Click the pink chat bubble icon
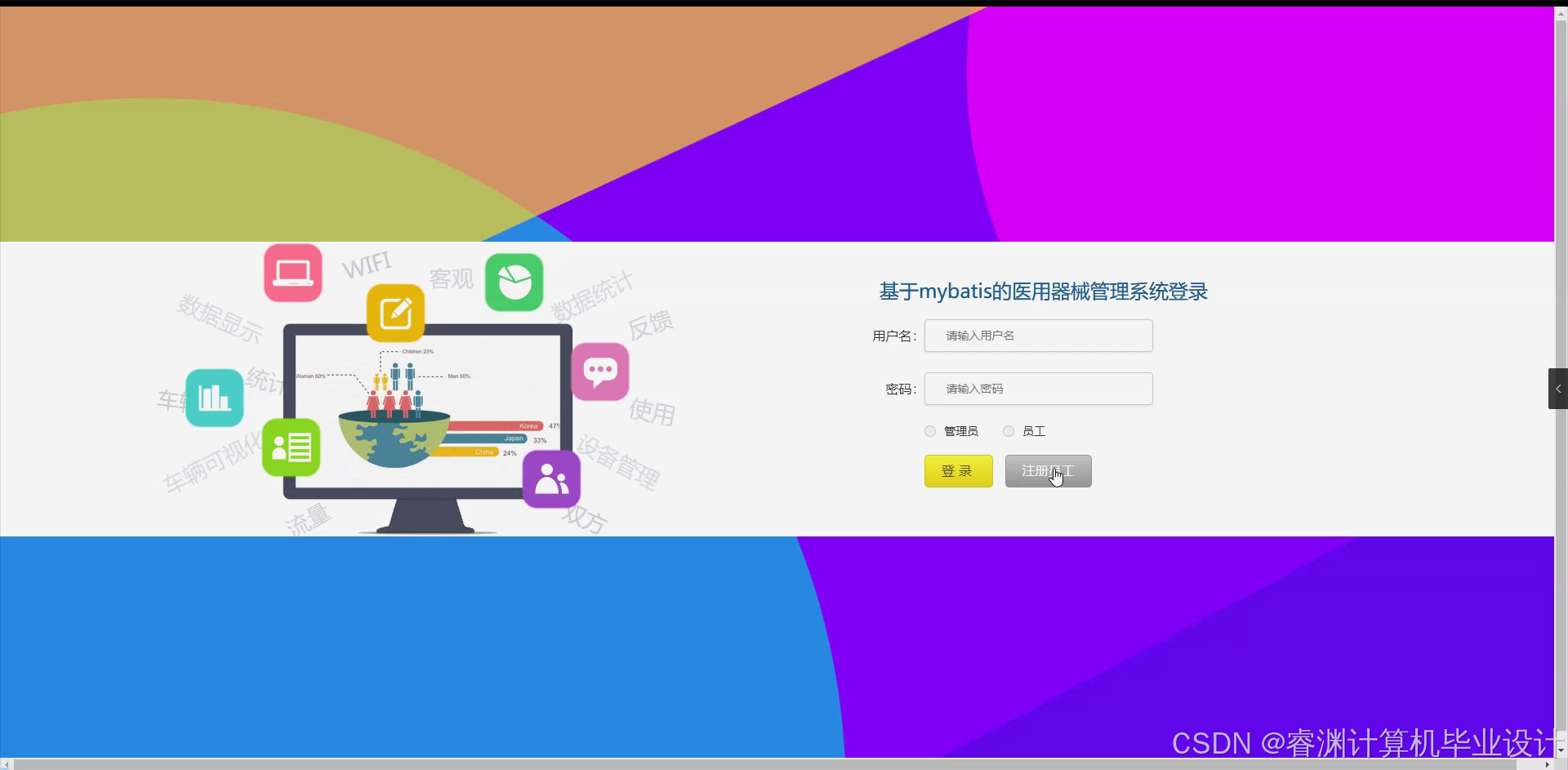This screenshot has width=1568, height=770. coord(600,372)
